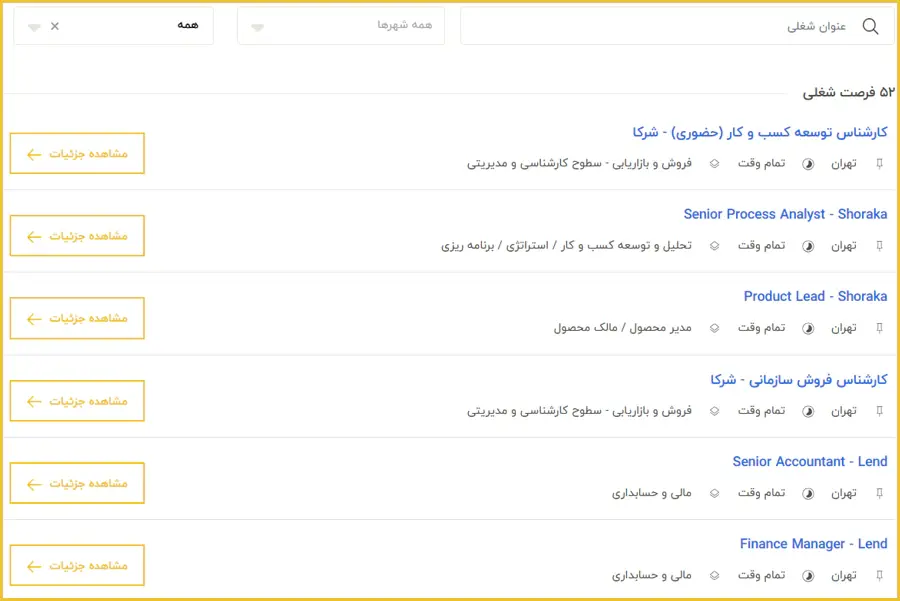Screen dimensions: 900x601
Task: View details for Senior Process Analyst job
Action: 77,236
